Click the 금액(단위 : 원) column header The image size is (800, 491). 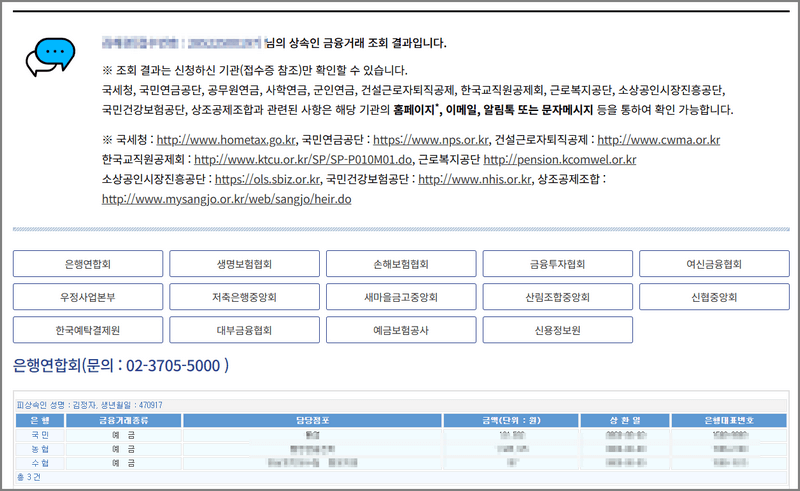tap(511, 421)
